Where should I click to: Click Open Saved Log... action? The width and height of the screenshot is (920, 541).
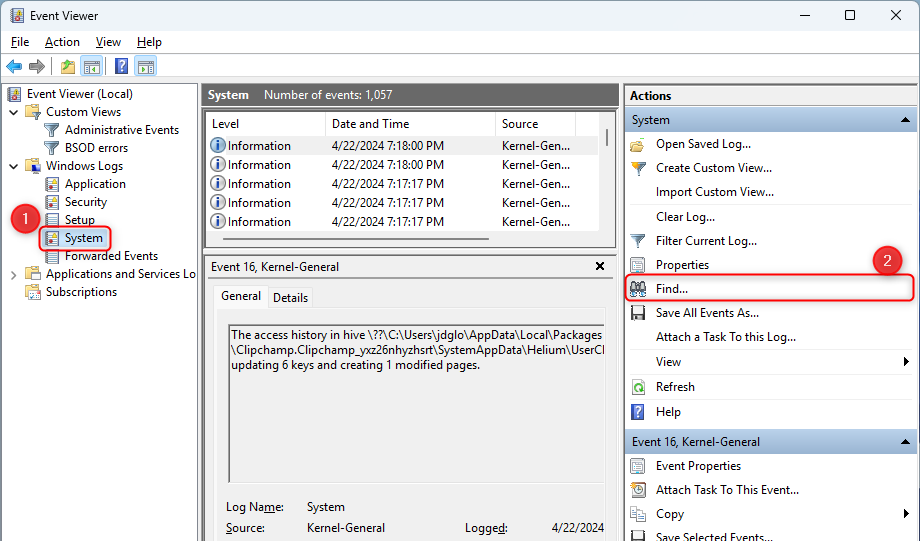pos(703,144)
